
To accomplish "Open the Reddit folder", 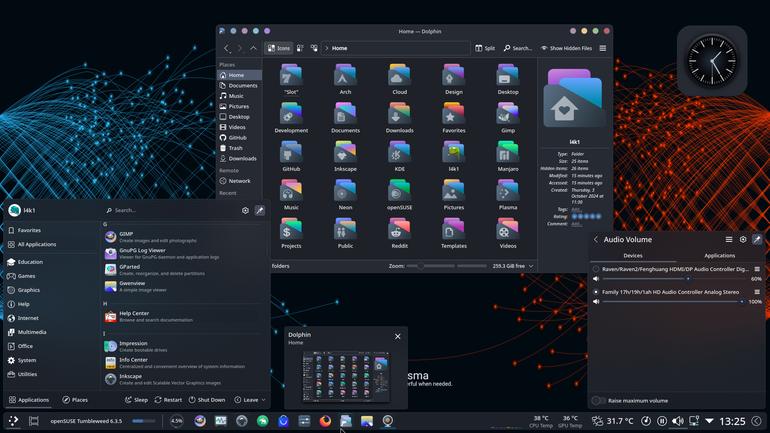I will point(399,233).
